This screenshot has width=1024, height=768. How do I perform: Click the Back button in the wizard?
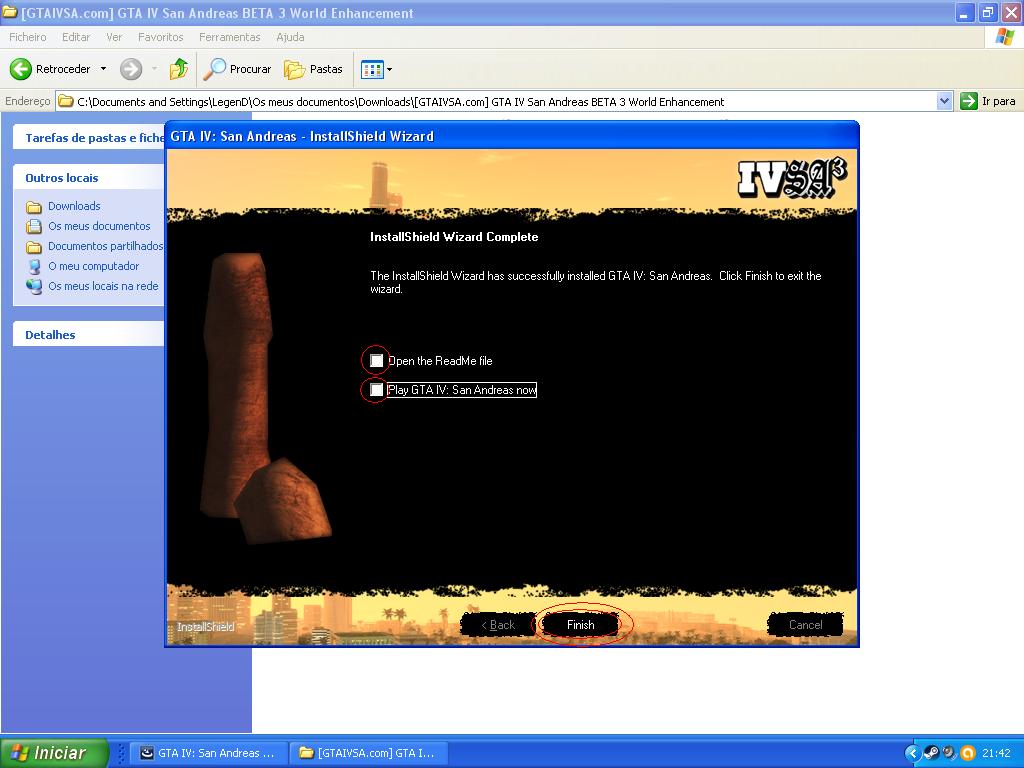click(x=498, y=625)
